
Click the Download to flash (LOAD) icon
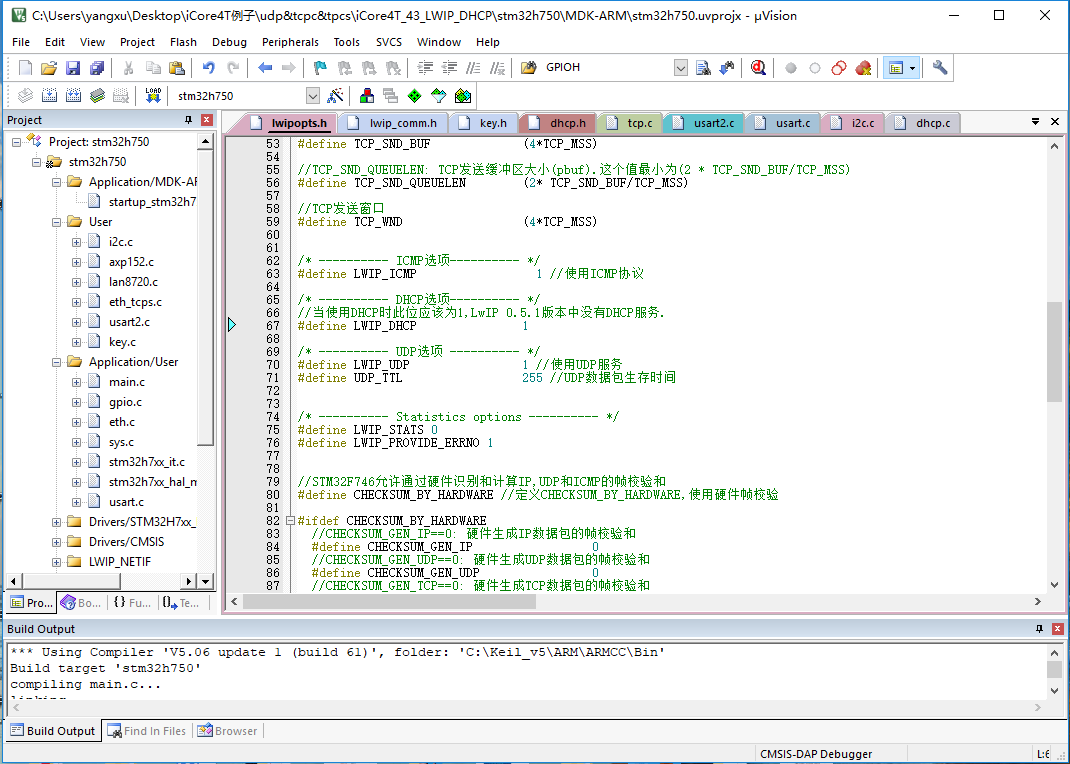click(153, 95)
